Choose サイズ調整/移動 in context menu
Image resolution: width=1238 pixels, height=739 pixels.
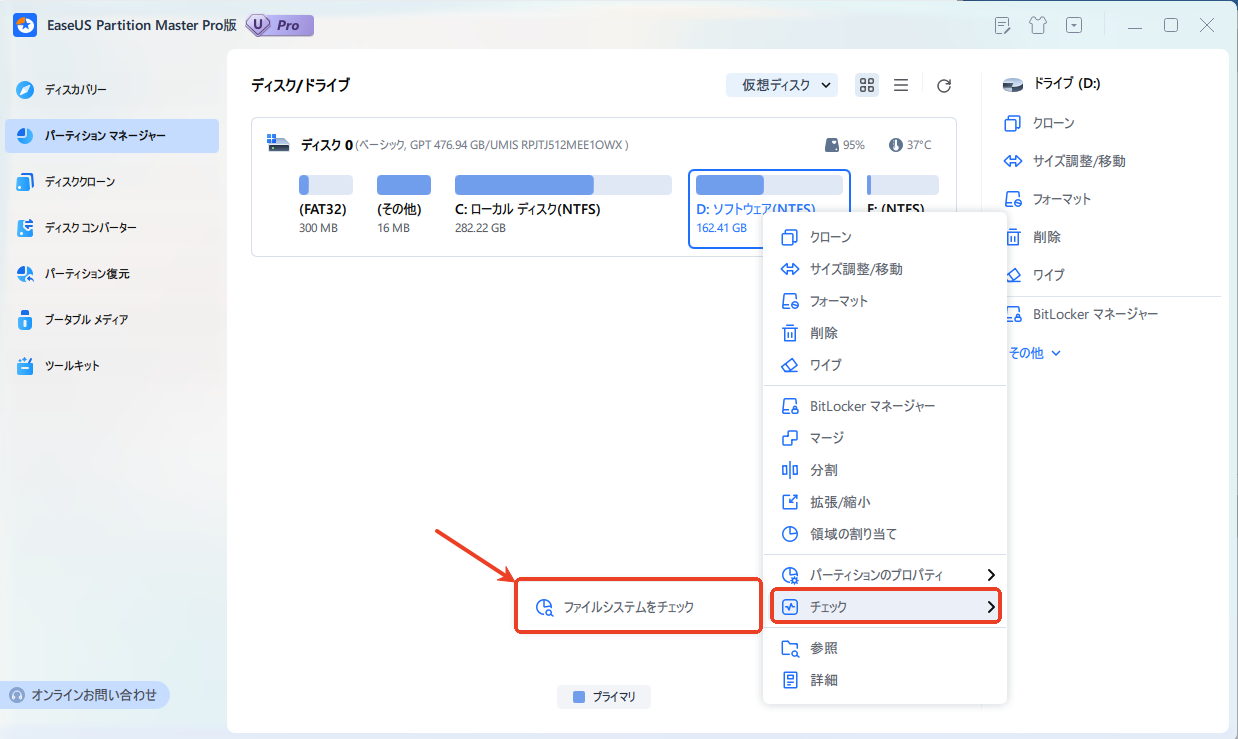pos(885,269)
